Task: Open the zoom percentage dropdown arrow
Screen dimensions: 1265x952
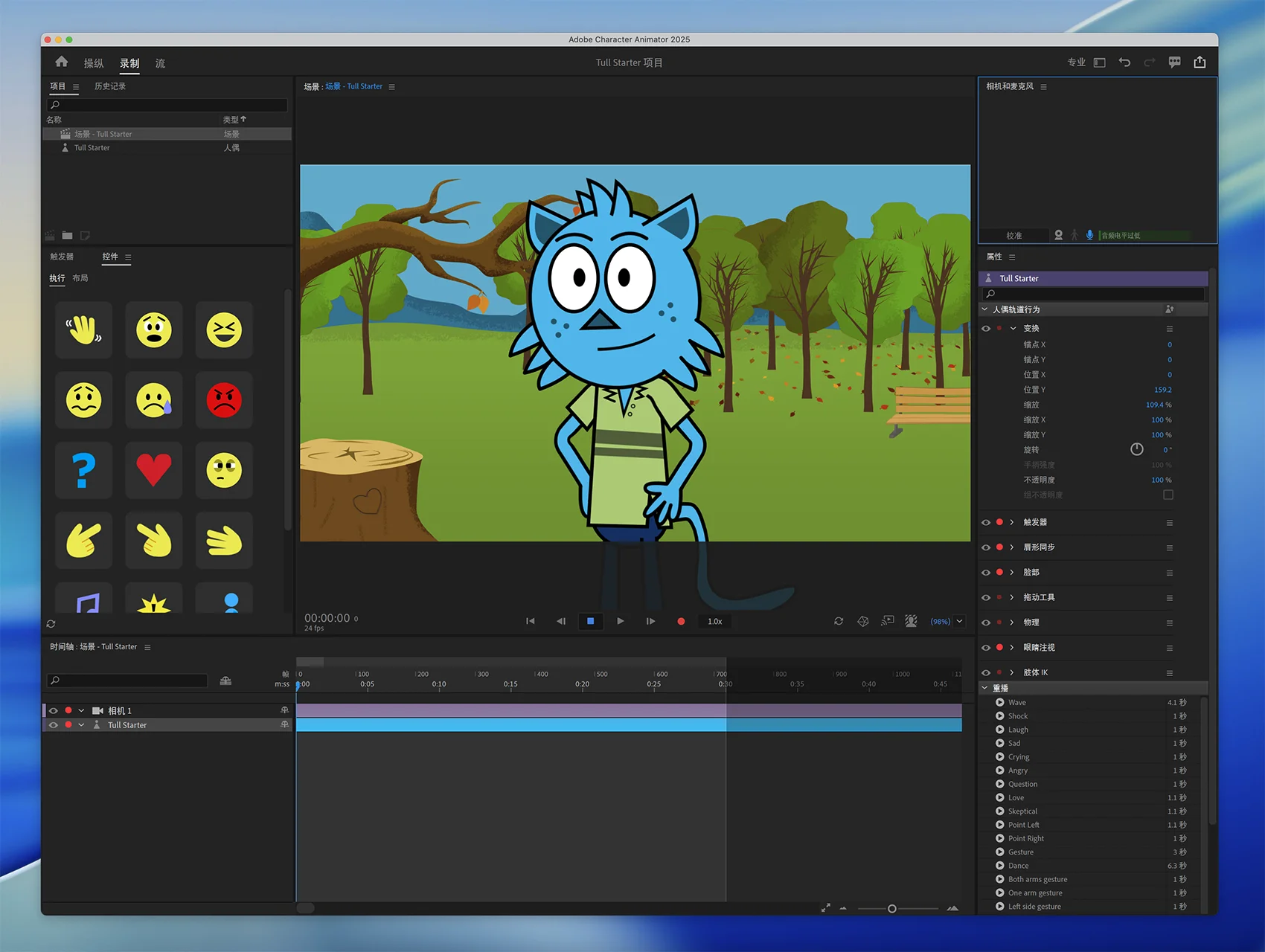Action: [x=960, y=622]
